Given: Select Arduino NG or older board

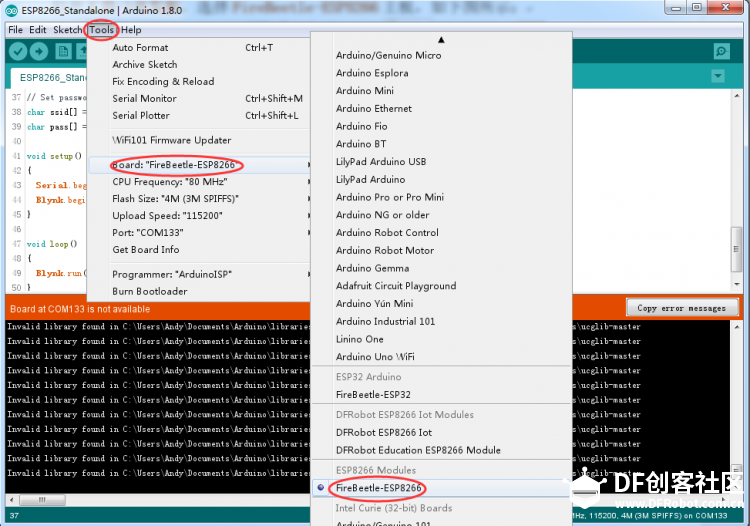Looking at the screenshot, I should tap(441, 215).
